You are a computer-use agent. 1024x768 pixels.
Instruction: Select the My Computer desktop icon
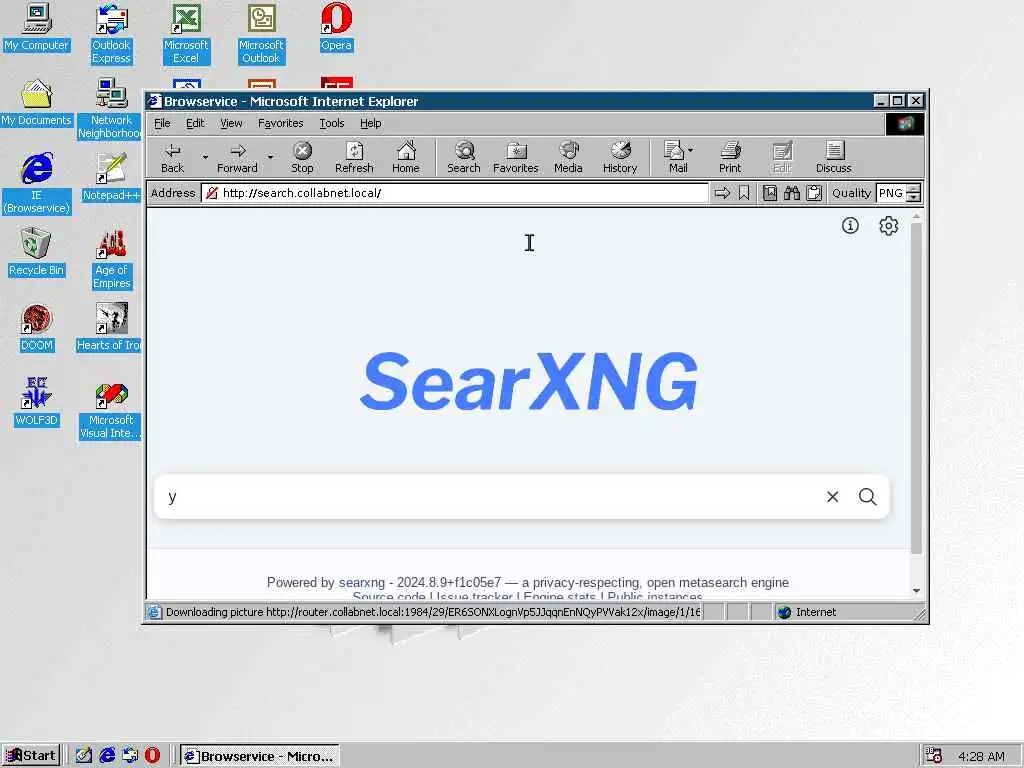click(x=37, y=29)
